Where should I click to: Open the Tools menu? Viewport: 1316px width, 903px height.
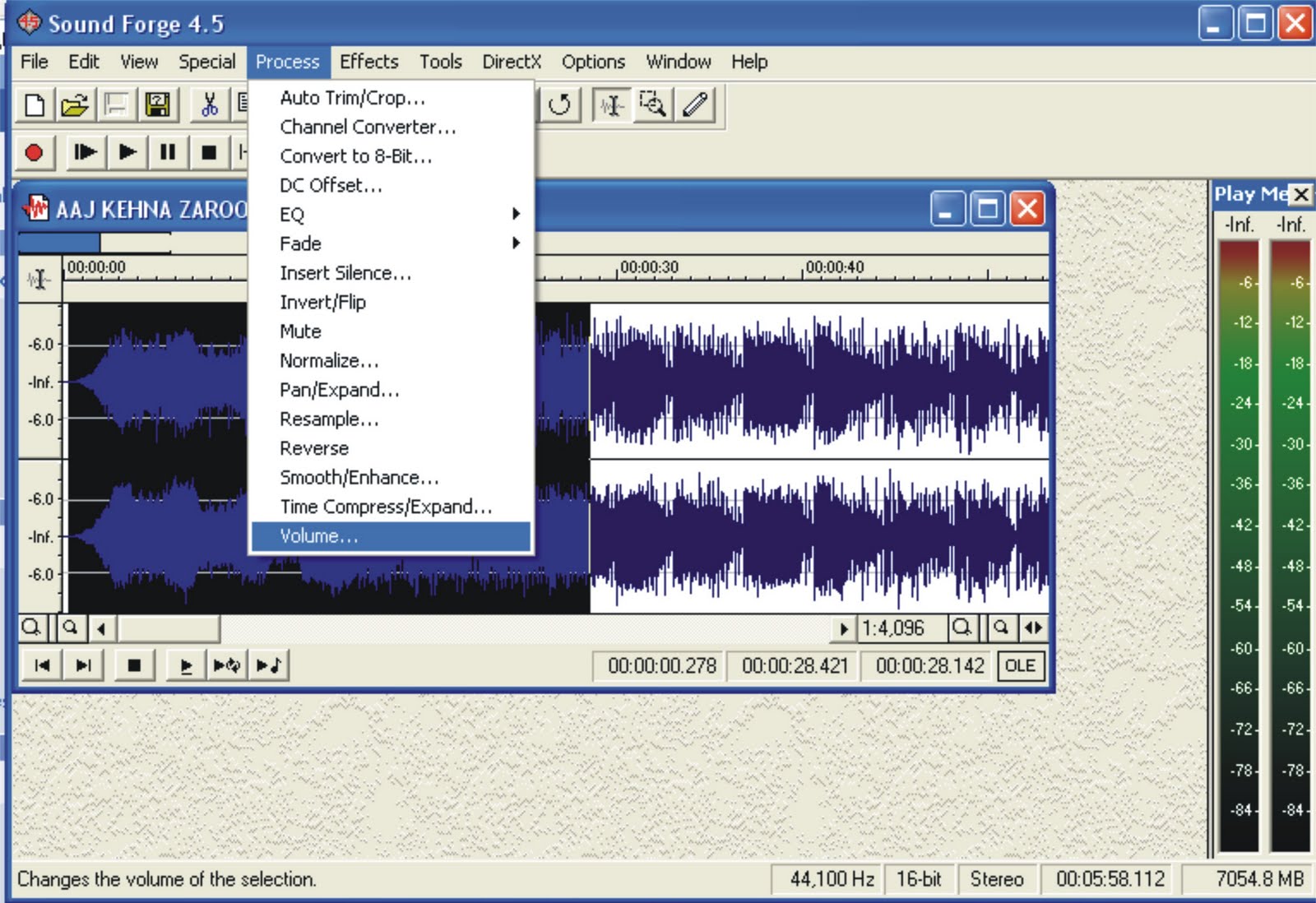pyautogui.click(x=441, y=62)
